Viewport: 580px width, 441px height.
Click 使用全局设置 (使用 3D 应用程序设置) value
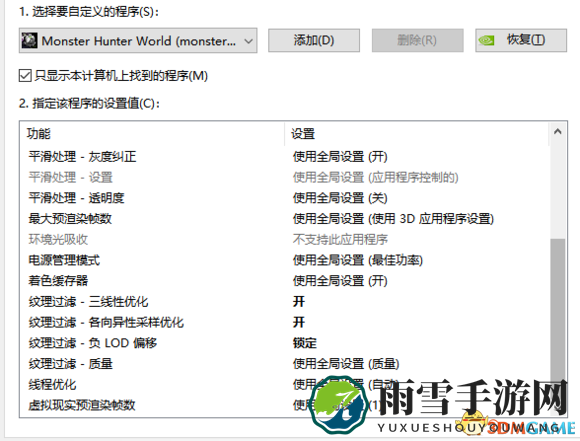point(393,219)
